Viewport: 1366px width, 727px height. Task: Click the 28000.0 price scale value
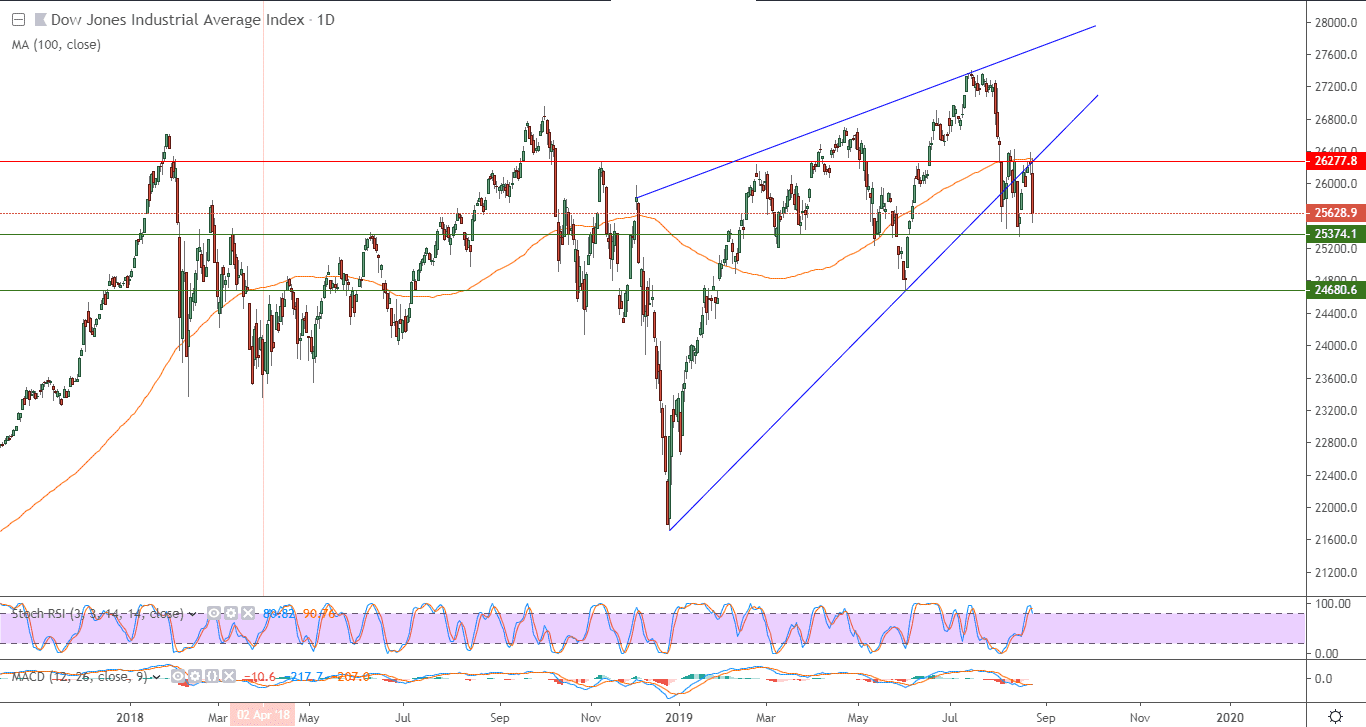(x=1336, y=22)
